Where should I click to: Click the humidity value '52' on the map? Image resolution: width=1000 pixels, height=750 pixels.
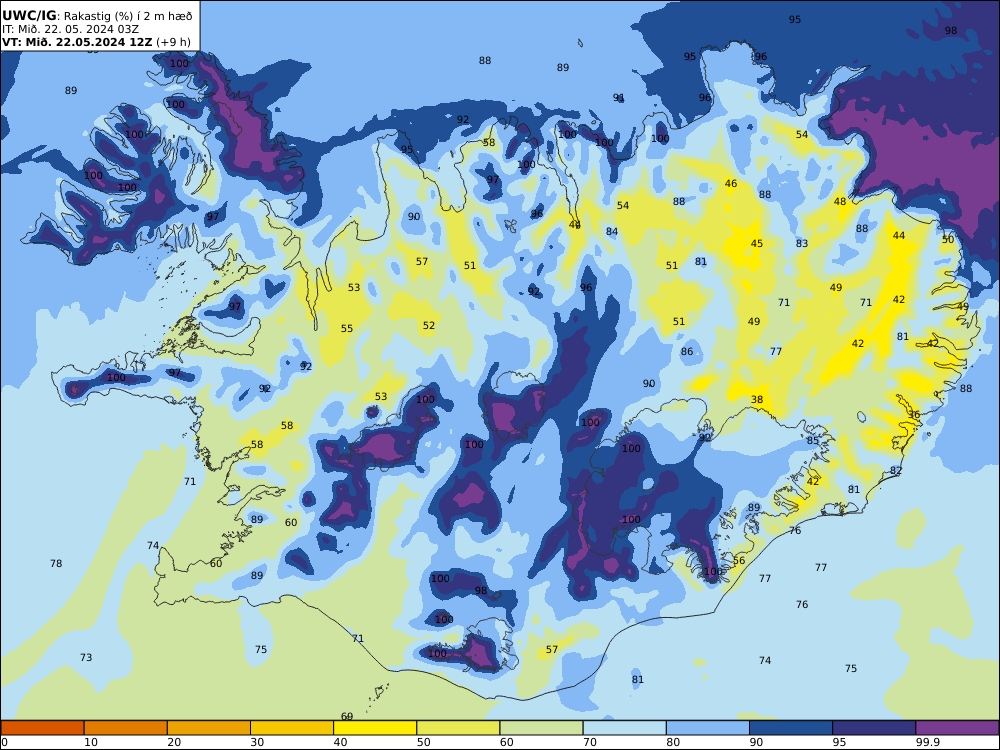[x=429, y=325]
